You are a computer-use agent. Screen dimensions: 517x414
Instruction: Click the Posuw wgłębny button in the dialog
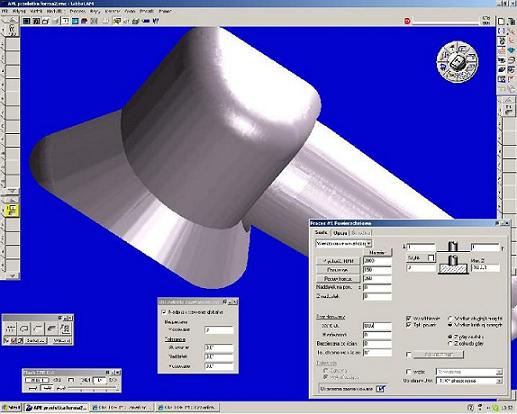pos(338,279)
